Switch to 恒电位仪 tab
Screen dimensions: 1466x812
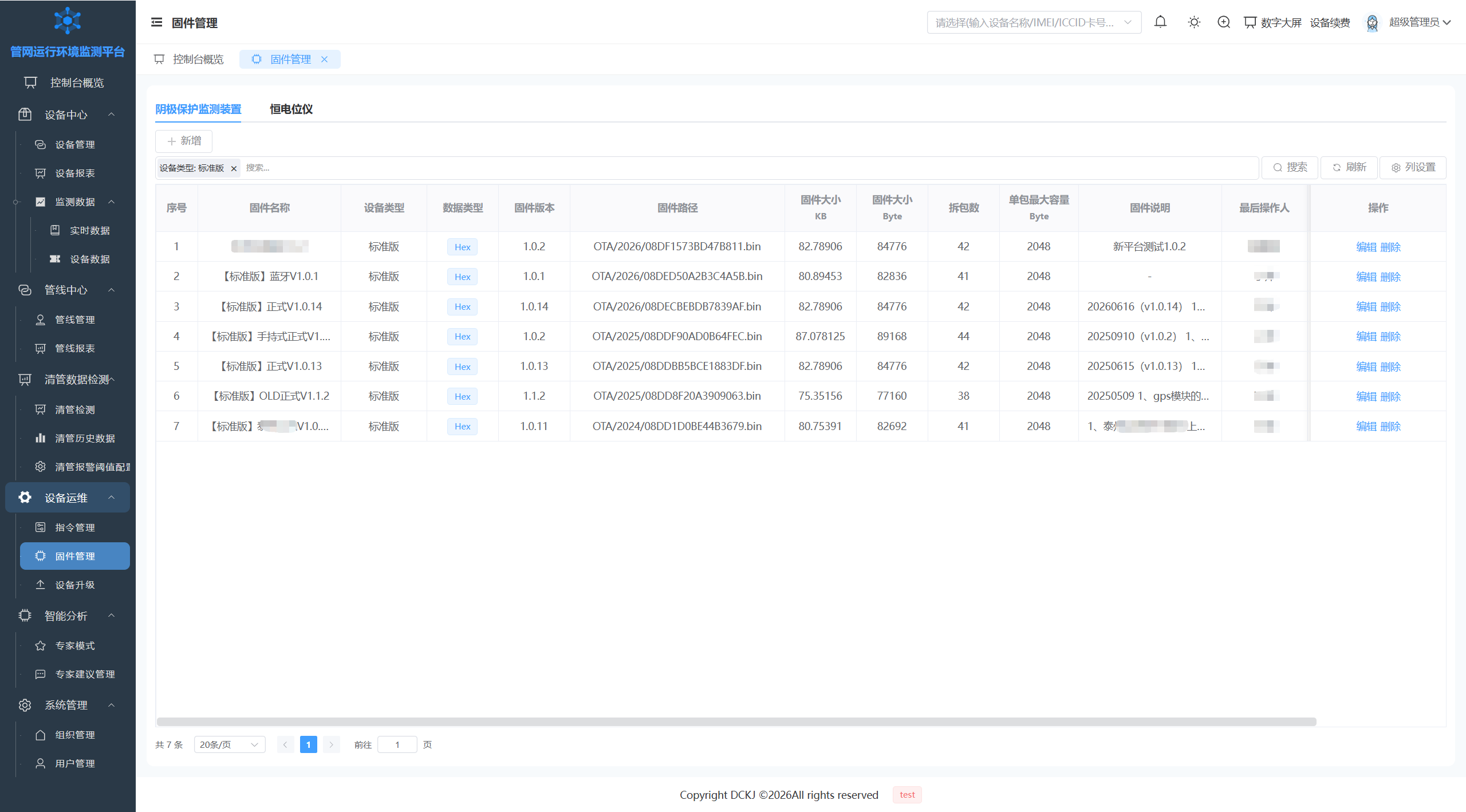click(x=291, y=109)
